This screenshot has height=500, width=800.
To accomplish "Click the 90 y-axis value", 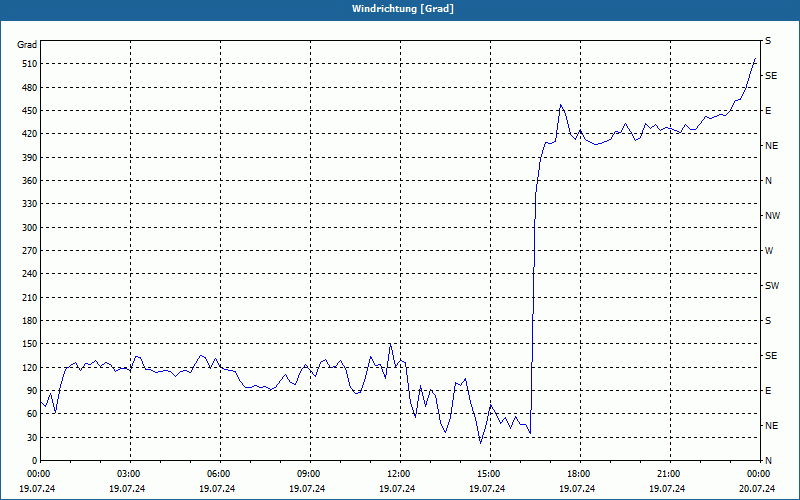I will [32, 391].
